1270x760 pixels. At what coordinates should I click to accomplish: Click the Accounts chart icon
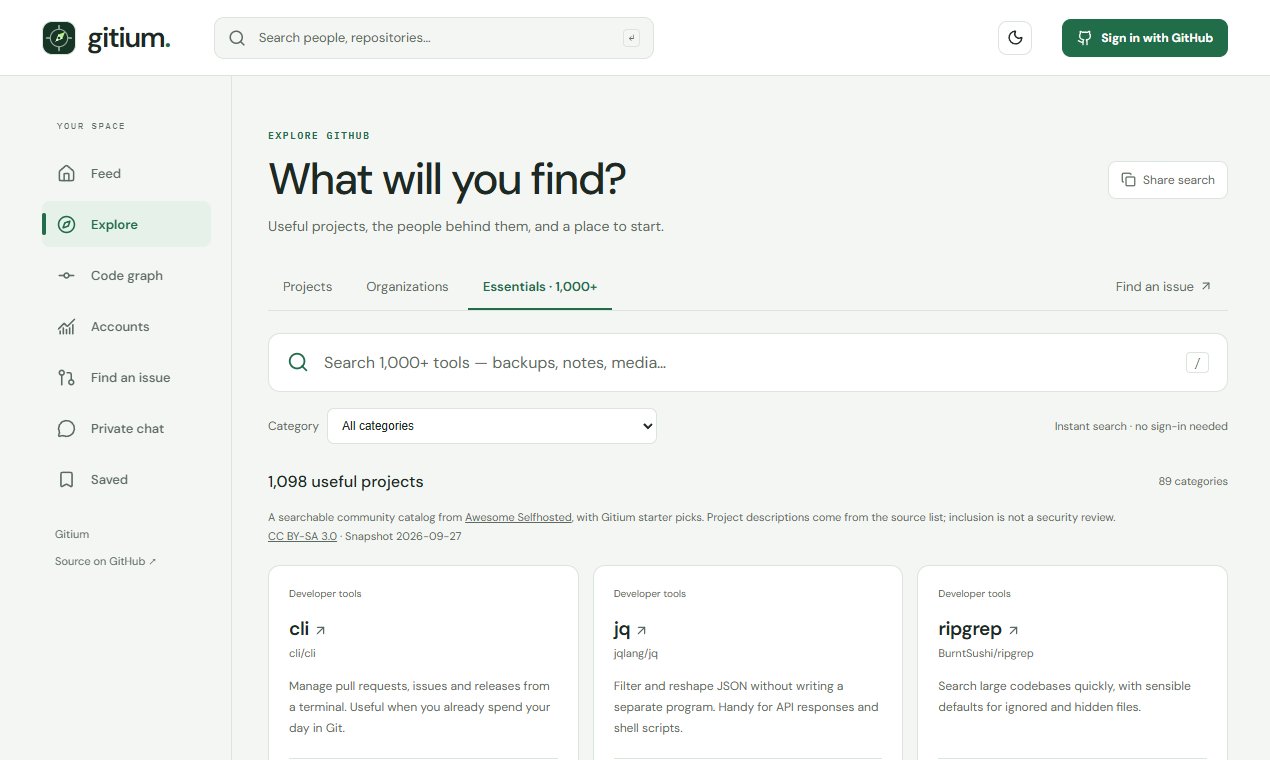[x=67, y=326]
